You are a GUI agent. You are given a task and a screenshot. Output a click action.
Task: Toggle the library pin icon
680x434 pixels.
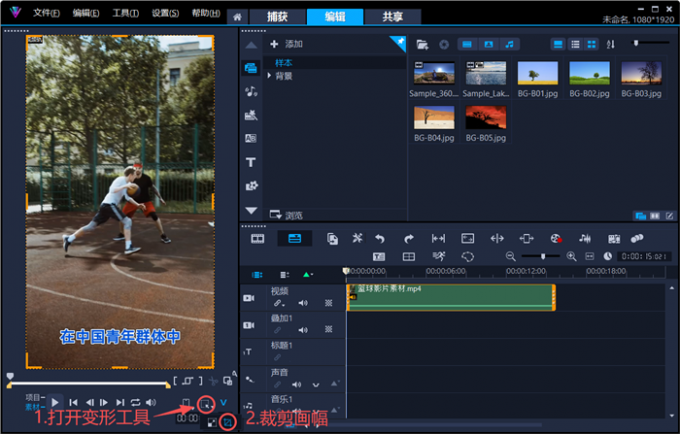400,42
